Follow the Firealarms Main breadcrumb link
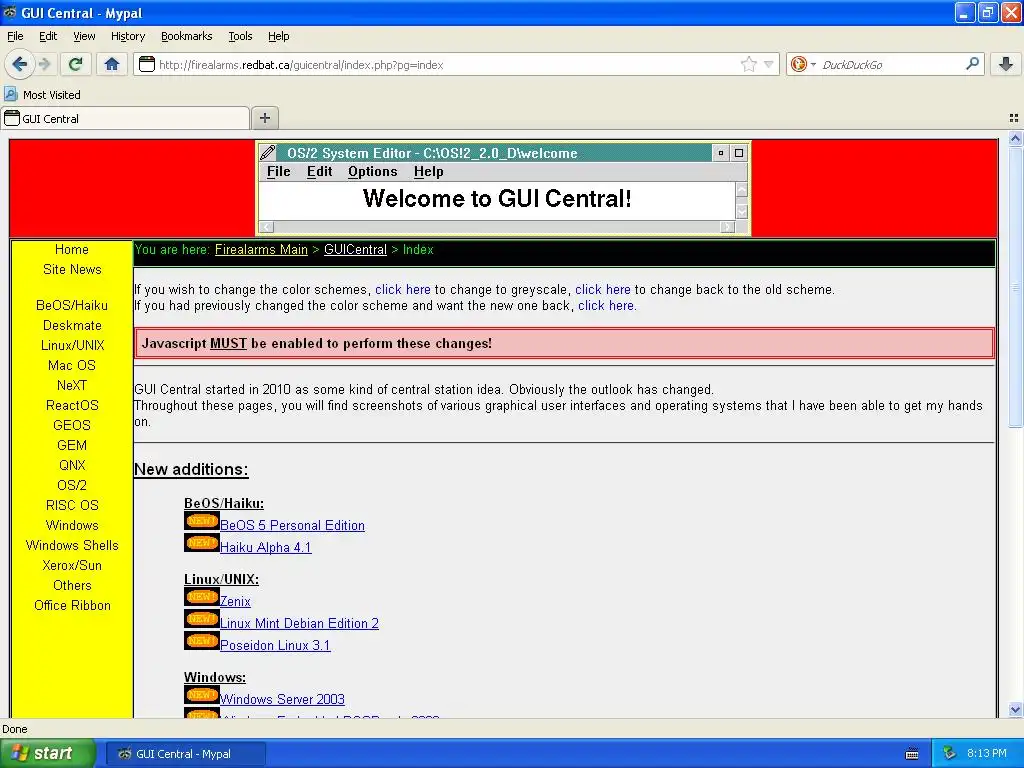 [261, 249]
